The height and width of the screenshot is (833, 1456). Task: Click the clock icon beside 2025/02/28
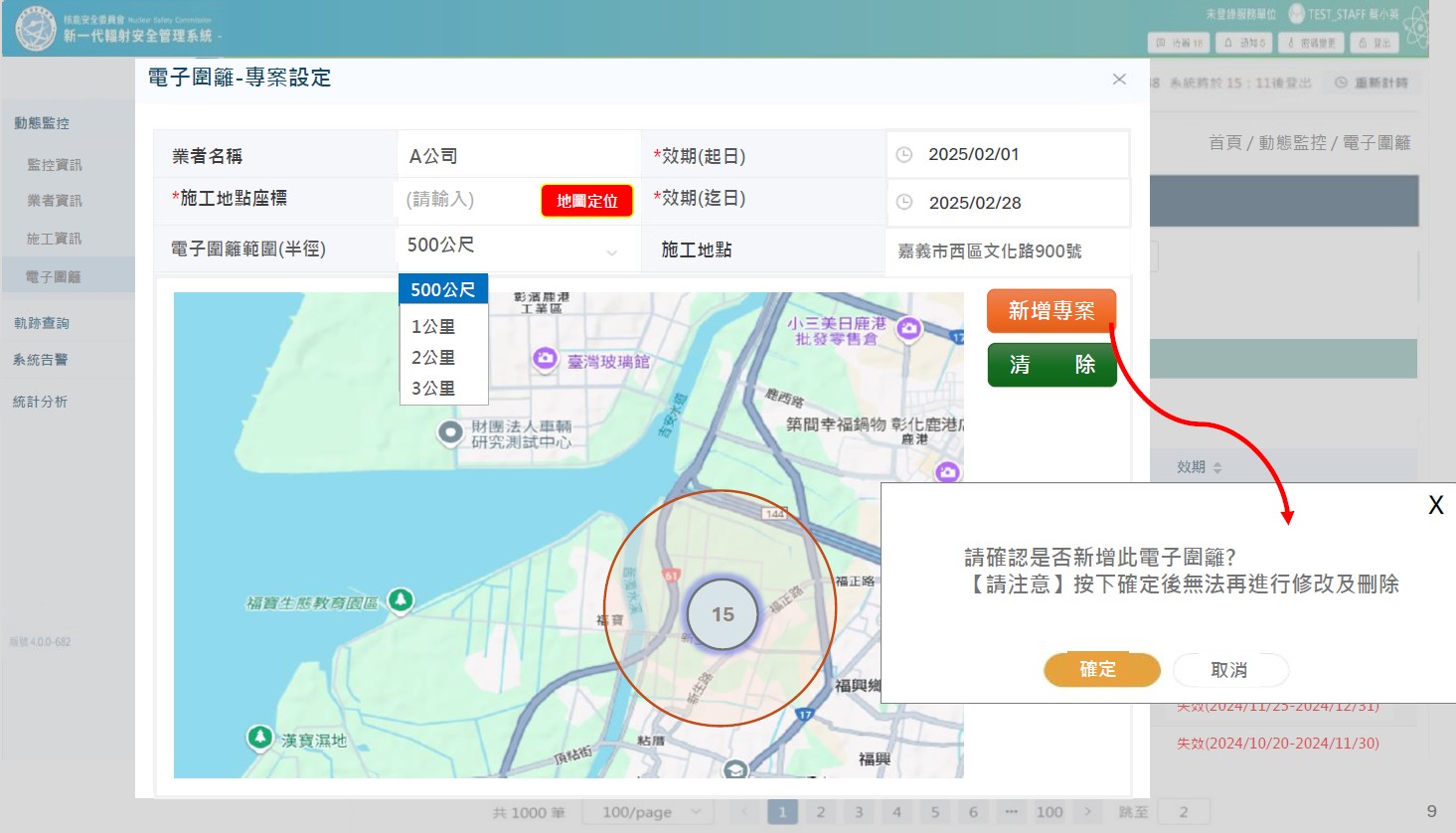[904, 203]
